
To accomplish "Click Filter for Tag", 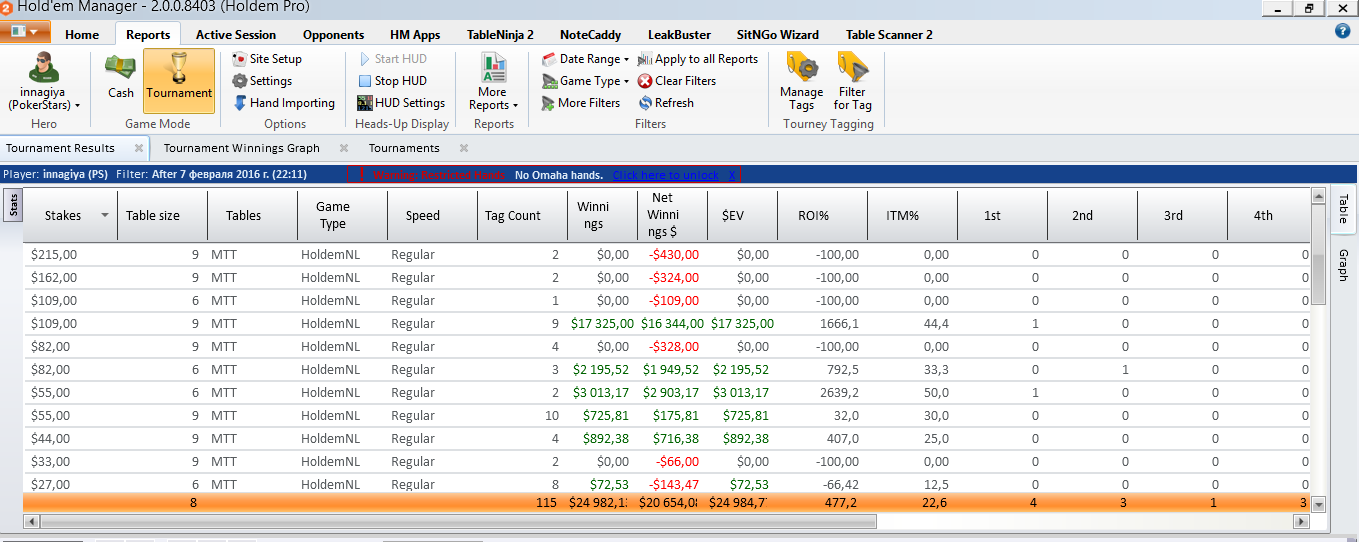I will click(853, 82).
